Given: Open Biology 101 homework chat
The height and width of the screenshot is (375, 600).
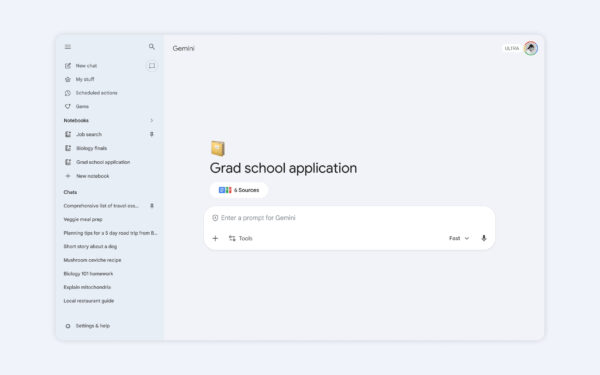Looking at the screenshot, I should 88,274.
